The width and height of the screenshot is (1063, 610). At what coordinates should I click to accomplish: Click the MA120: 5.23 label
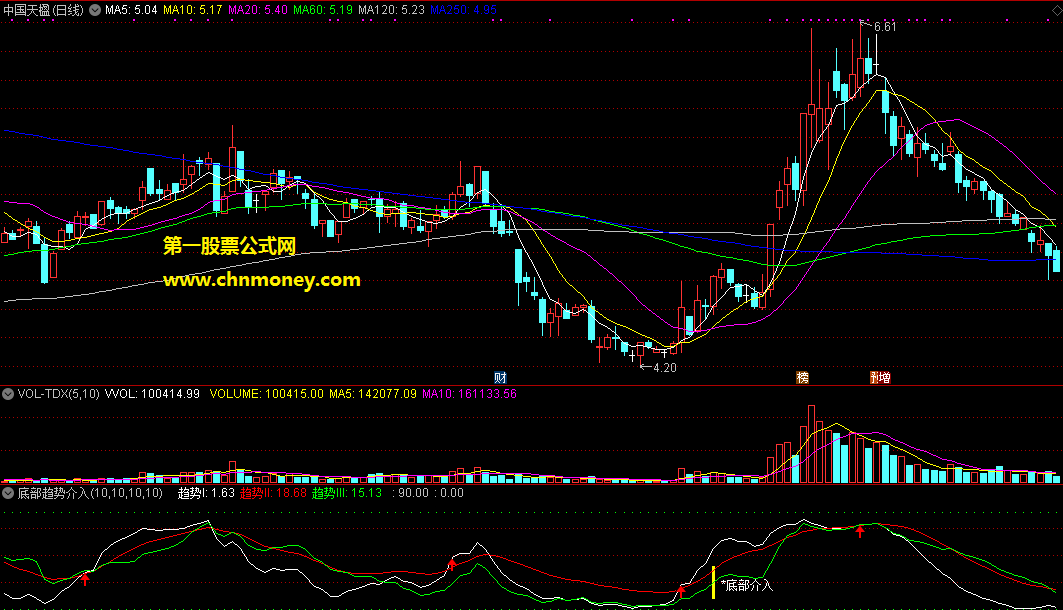pos(391,10)
